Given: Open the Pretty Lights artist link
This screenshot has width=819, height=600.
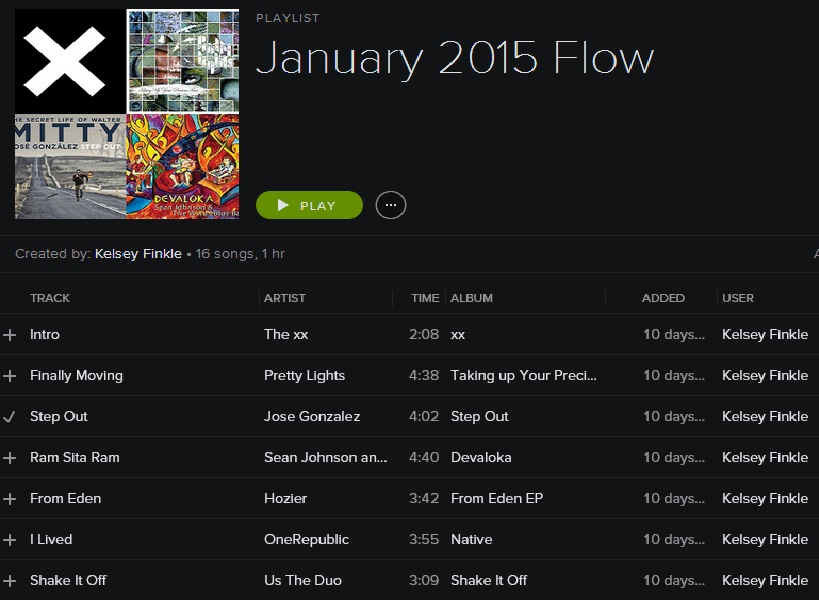Looking at the screenshot, I should tap(304, 376).
